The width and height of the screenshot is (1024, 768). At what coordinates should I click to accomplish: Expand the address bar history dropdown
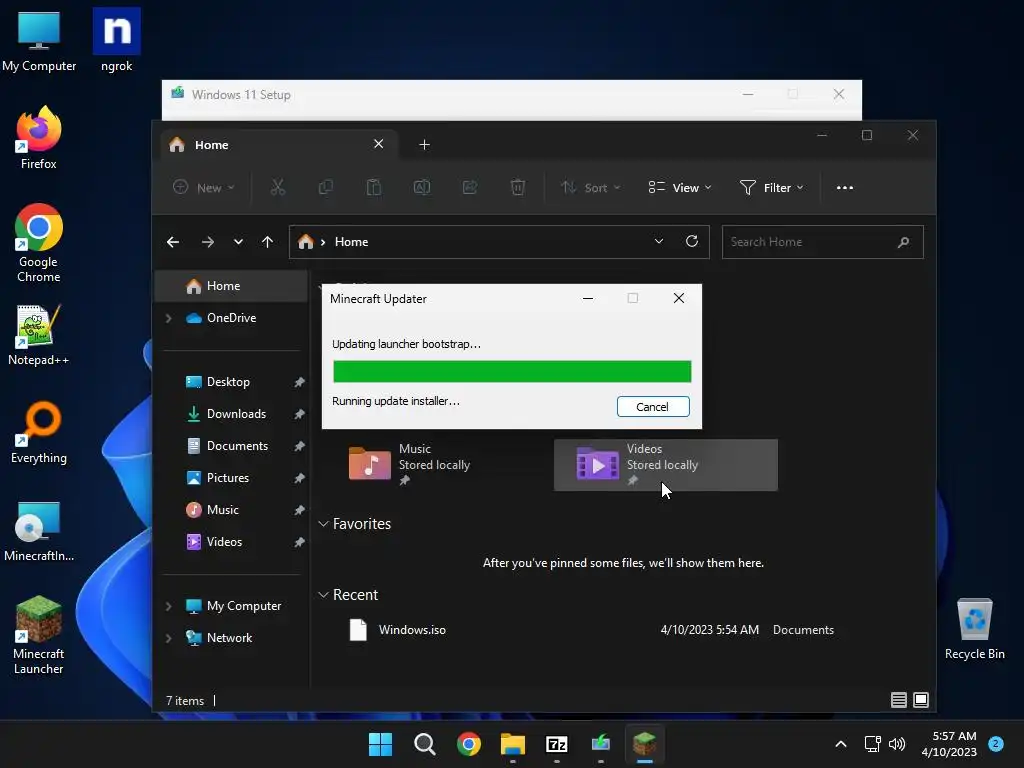[659, 242]
